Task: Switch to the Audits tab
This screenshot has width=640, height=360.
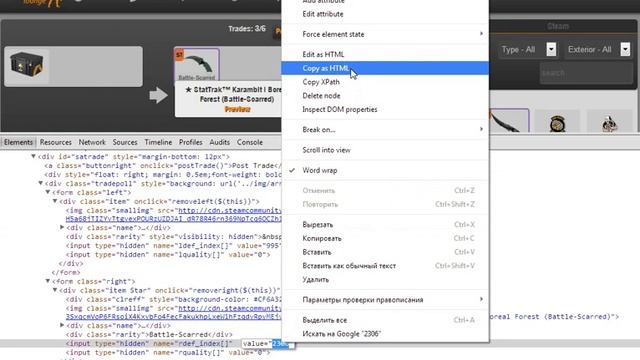Action: click(220, 142)
